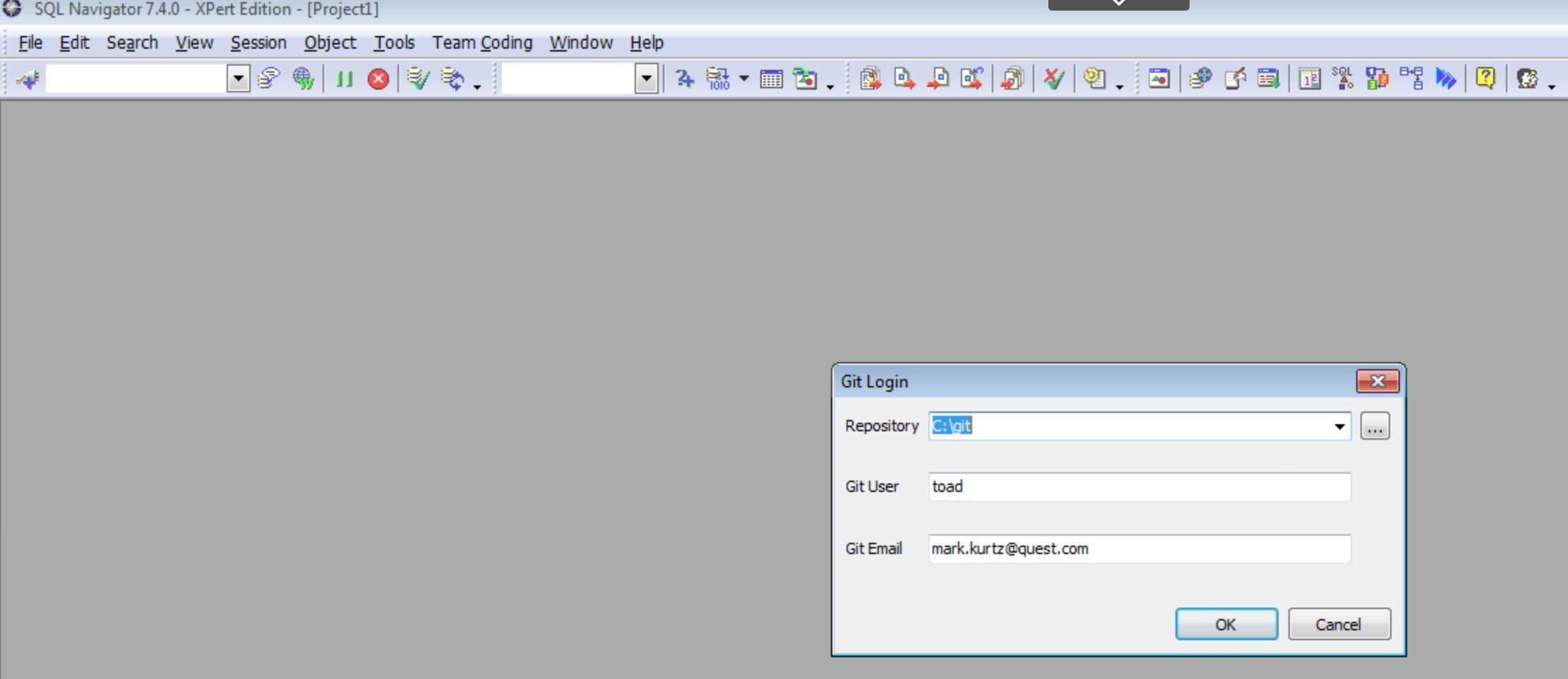Click the globe with green W icon
The height and width of the screenshot is (679, 1568).
303,78
